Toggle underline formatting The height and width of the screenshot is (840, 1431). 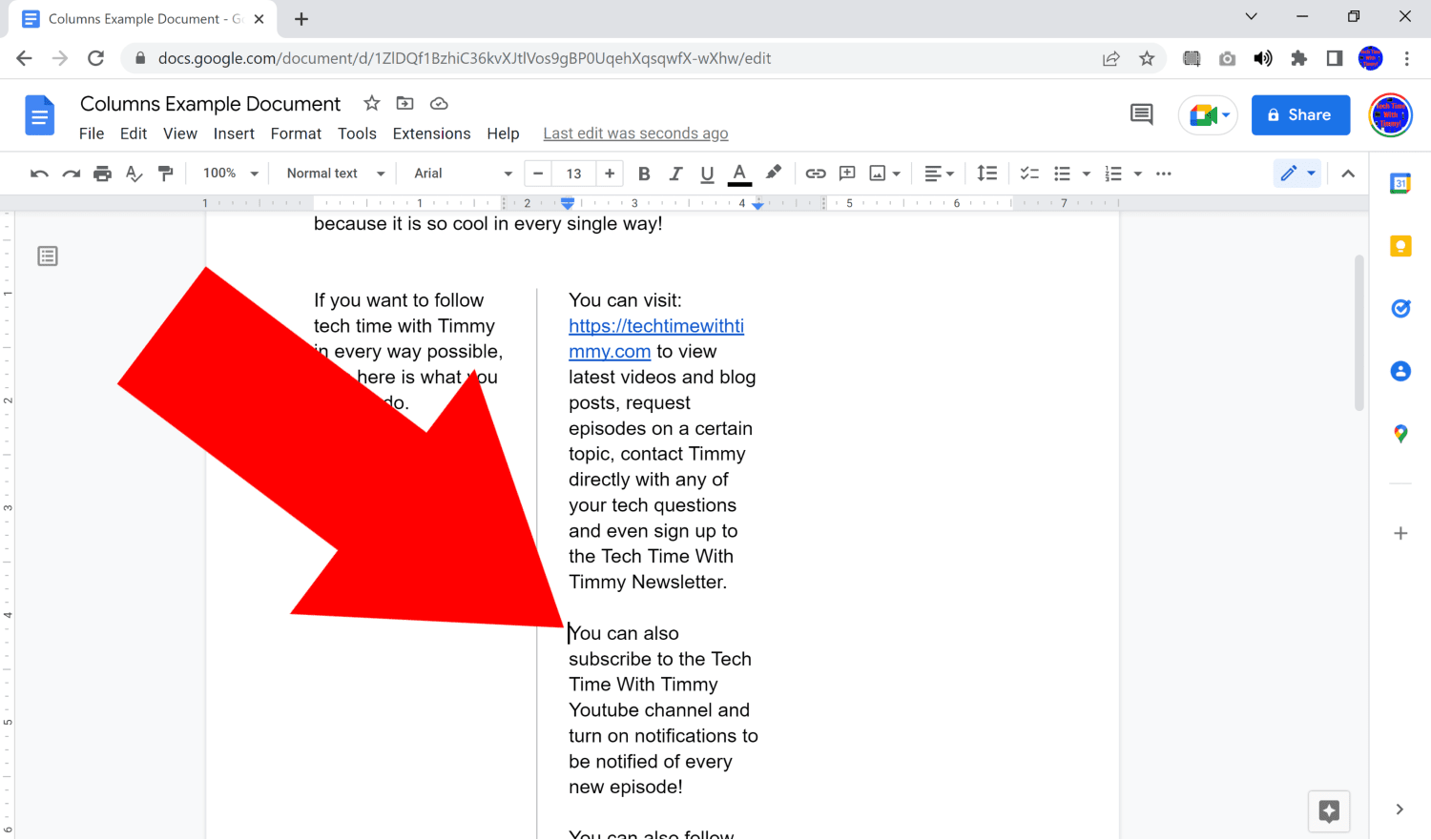pyautogui.click(x=706, y=173)
